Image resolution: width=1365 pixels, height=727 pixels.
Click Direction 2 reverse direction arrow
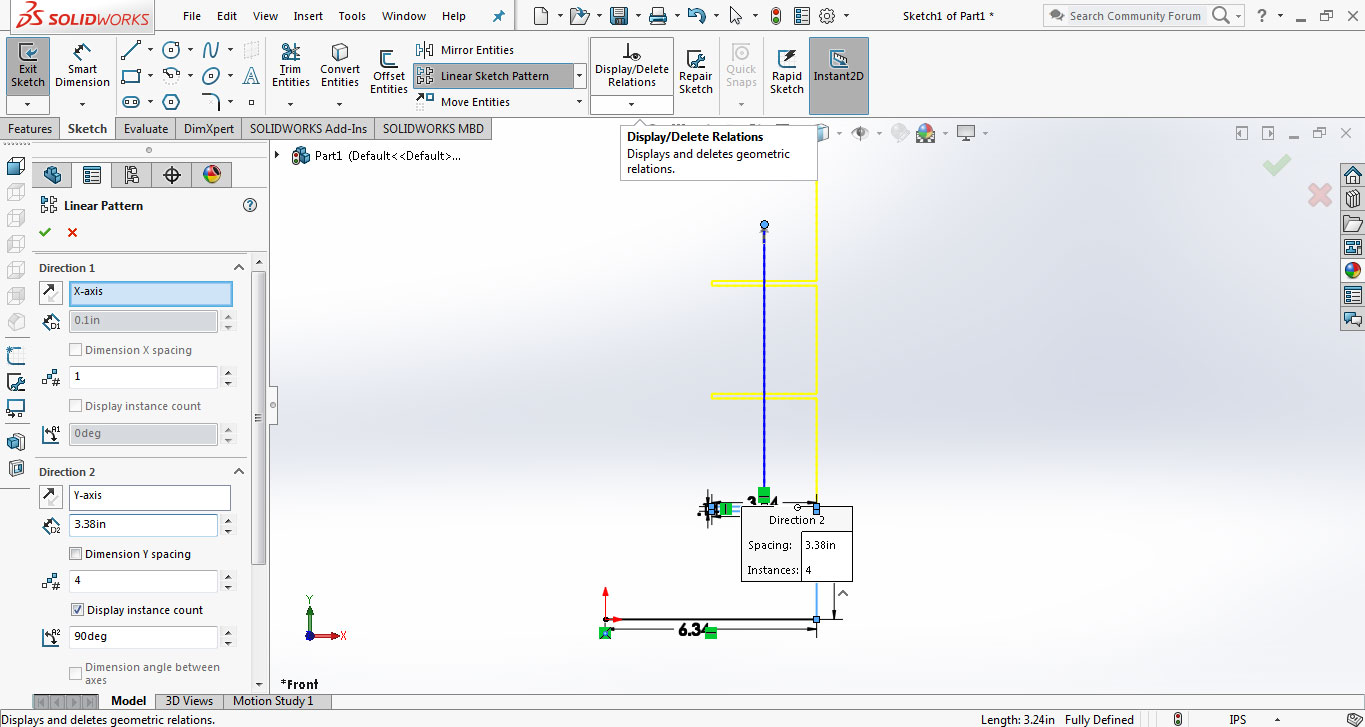click(x=50, y=497)
